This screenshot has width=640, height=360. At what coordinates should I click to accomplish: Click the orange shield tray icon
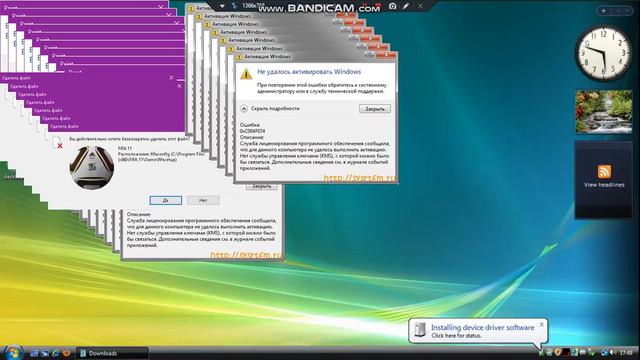tap(557, 352)
